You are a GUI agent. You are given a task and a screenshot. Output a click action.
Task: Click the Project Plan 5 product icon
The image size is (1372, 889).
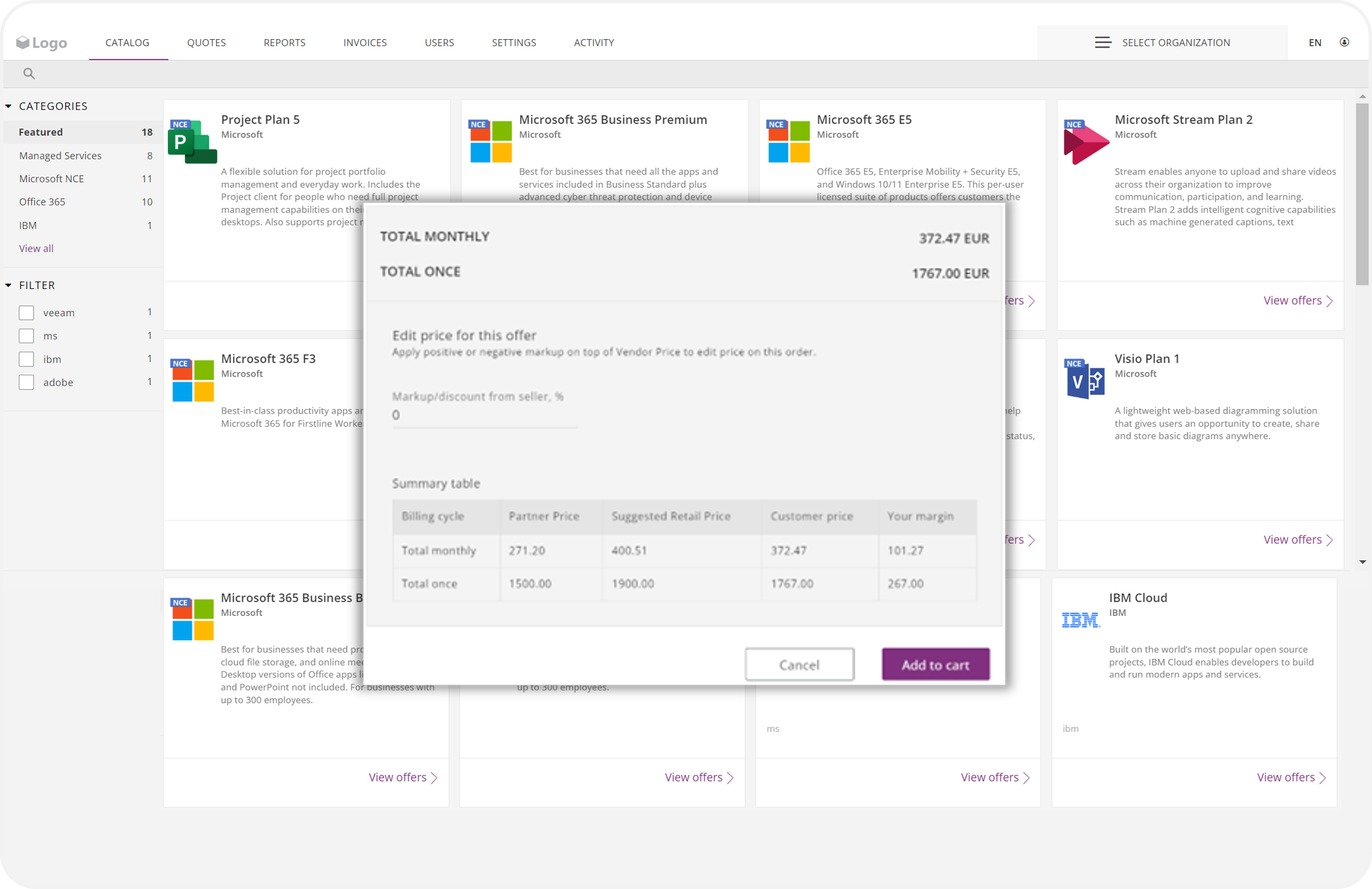point(192,141)
